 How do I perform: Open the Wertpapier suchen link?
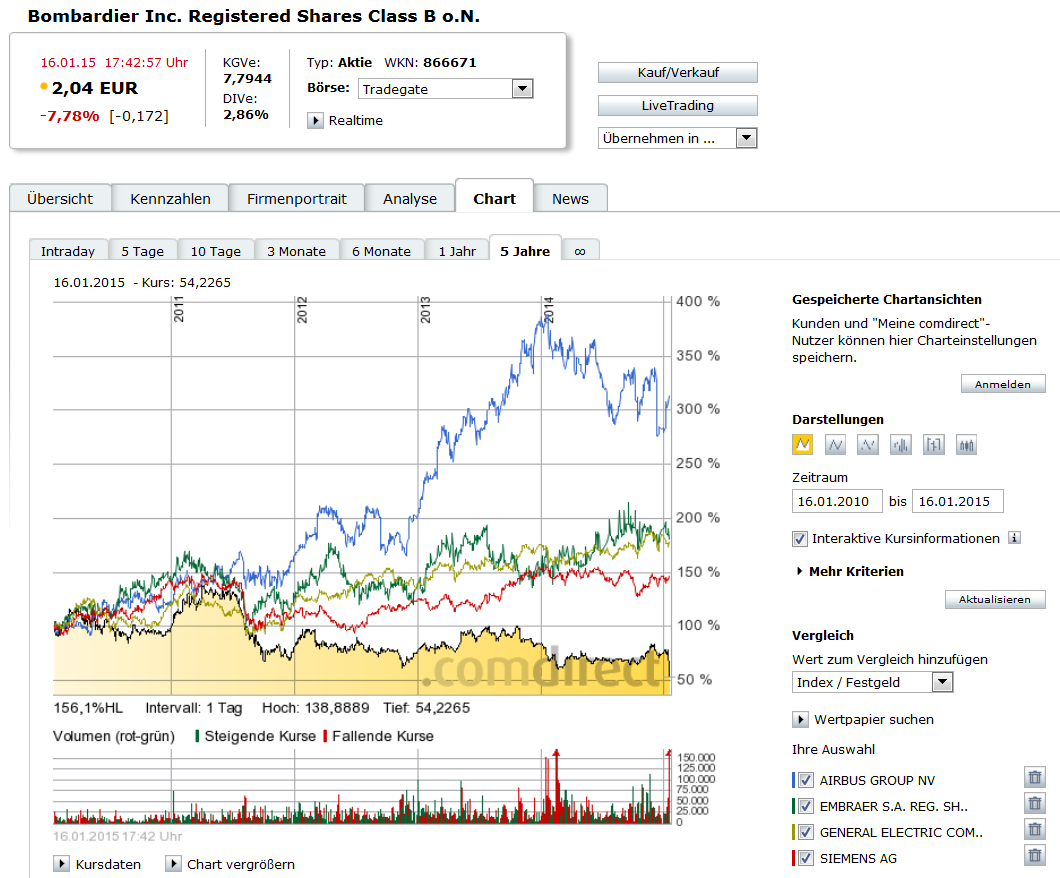click(x=873, y=720)
